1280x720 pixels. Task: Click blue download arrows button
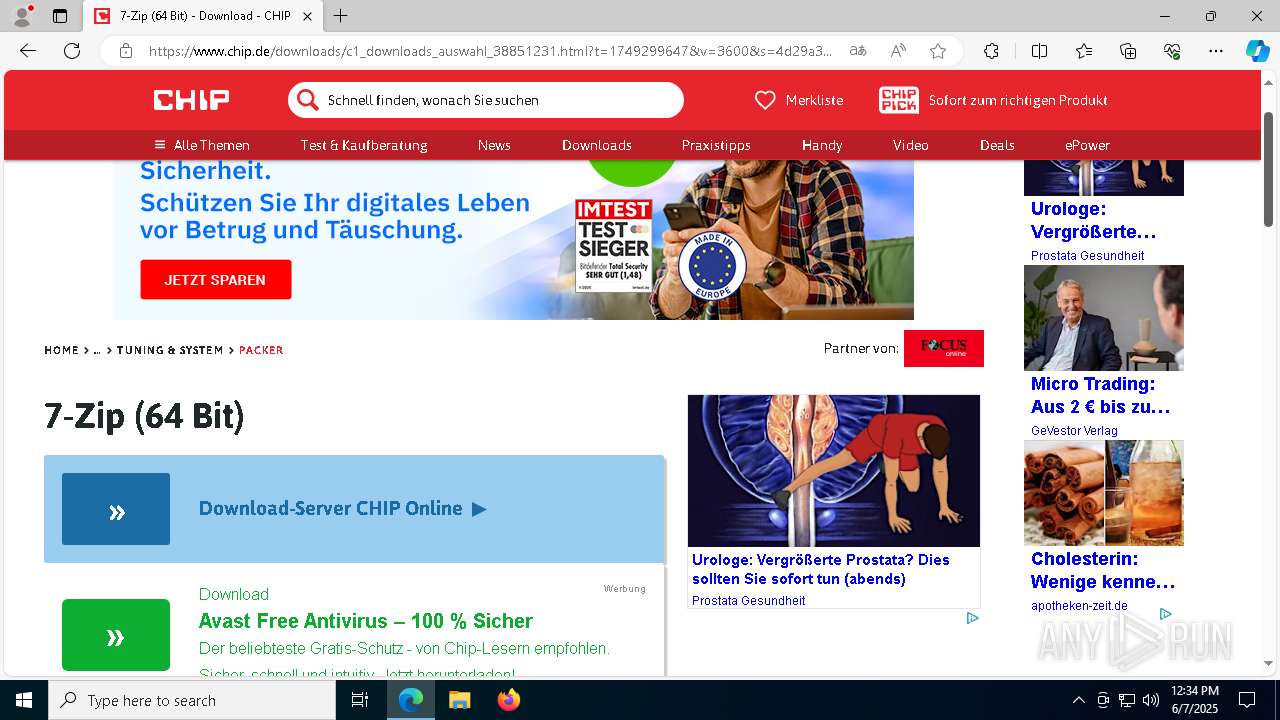(116, 509)
